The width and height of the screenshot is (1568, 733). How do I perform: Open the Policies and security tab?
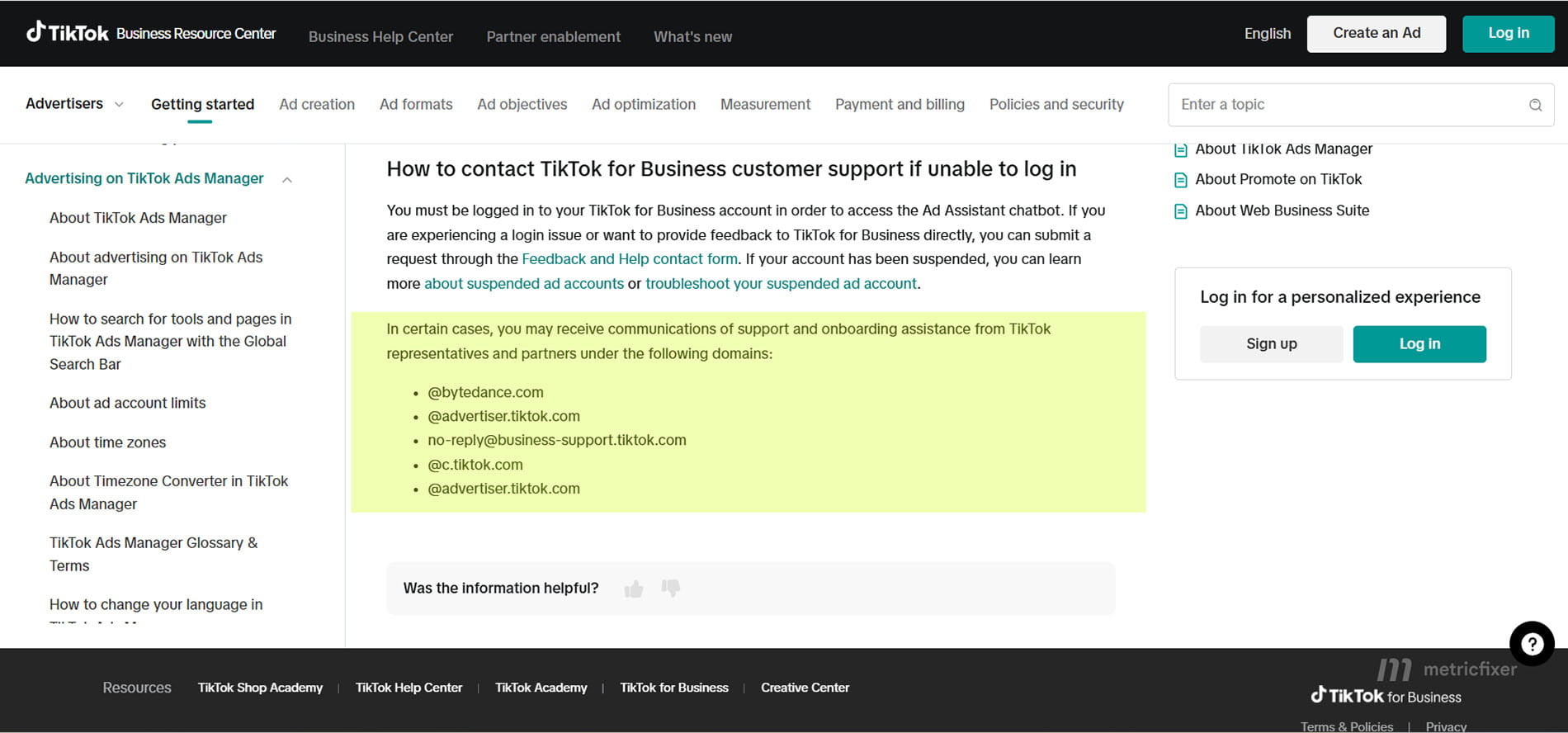(x=1056, y=105)
